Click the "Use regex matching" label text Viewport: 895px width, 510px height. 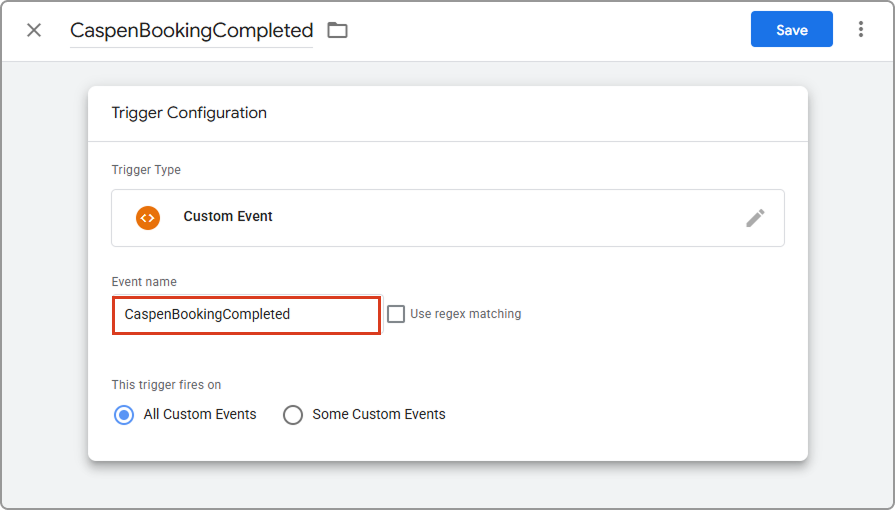(465, 314)
